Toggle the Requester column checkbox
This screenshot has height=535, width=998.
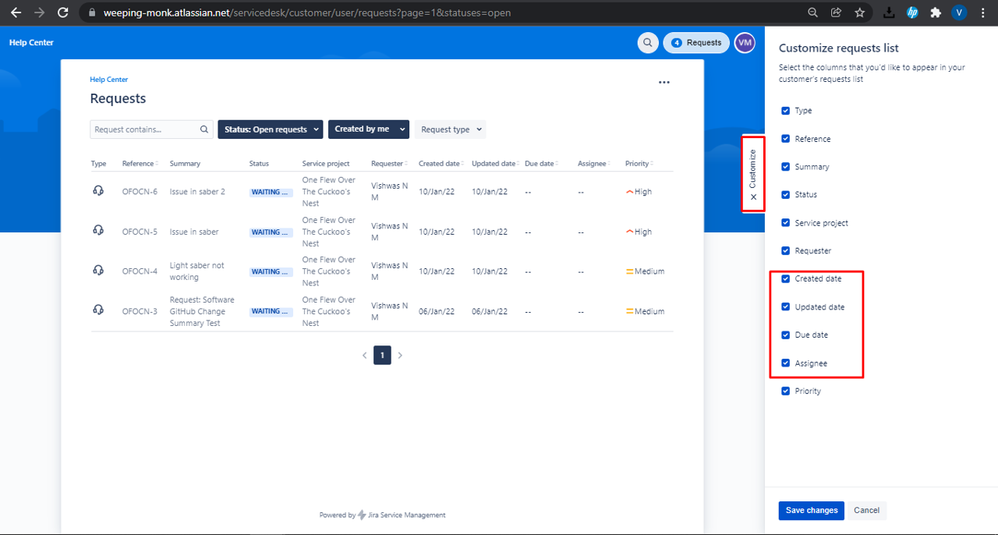pos(785,251)
